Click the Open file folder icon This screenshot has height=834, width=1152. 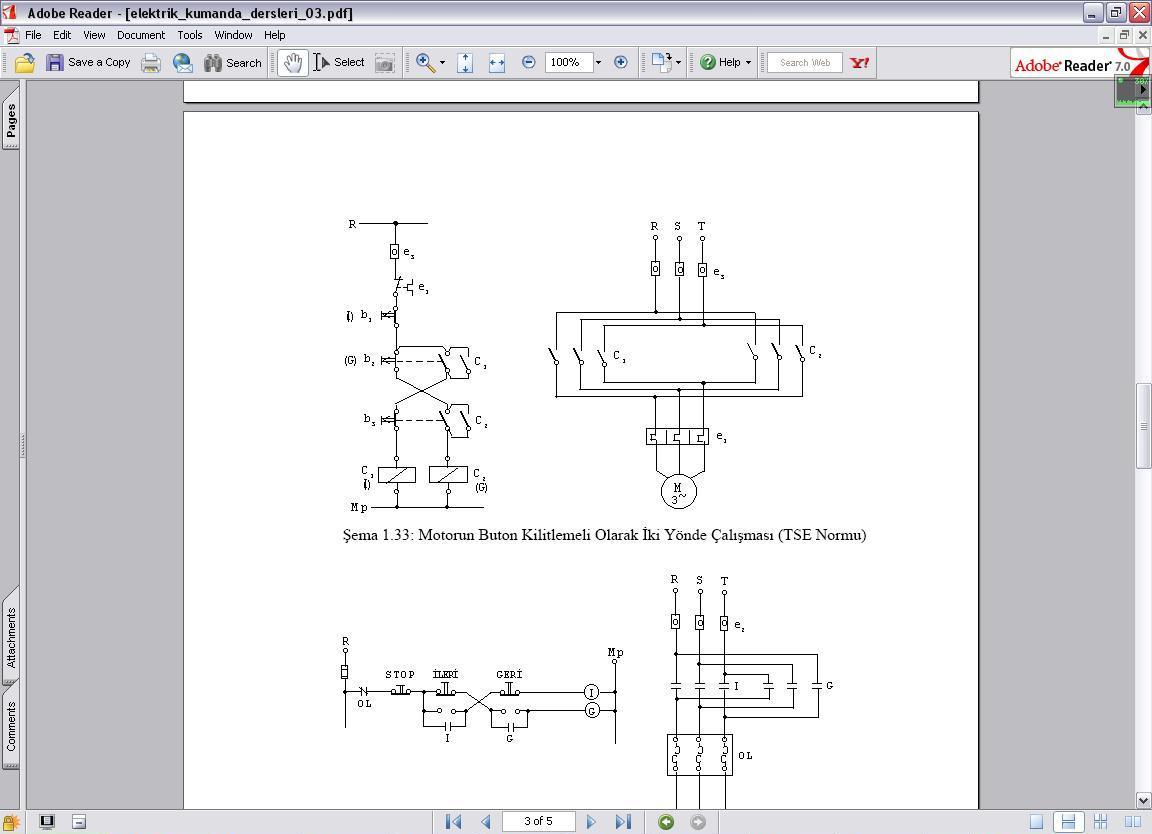click(24, 62)
